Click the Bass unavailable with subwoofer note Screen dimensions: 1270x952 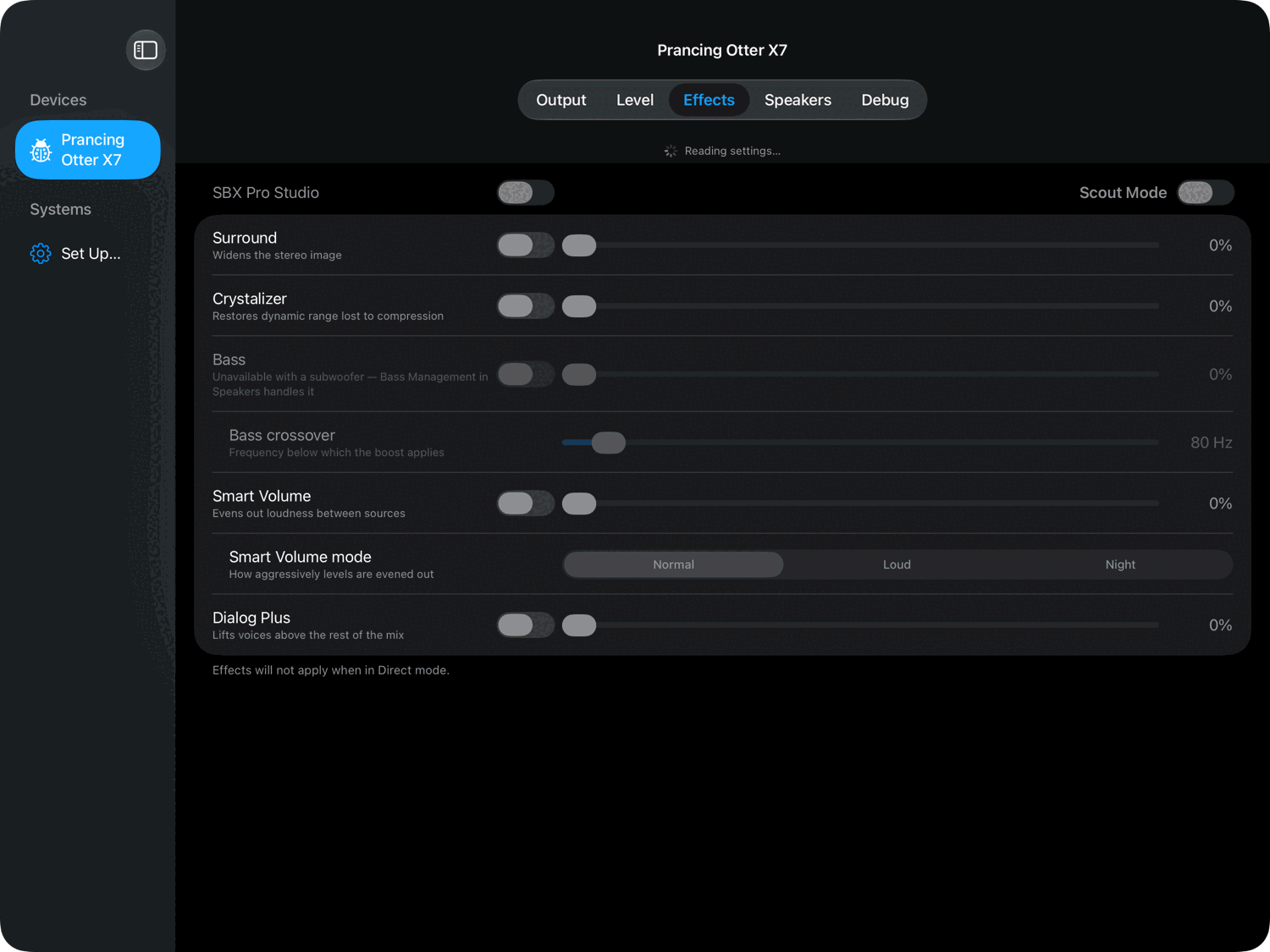click(350, 384)
